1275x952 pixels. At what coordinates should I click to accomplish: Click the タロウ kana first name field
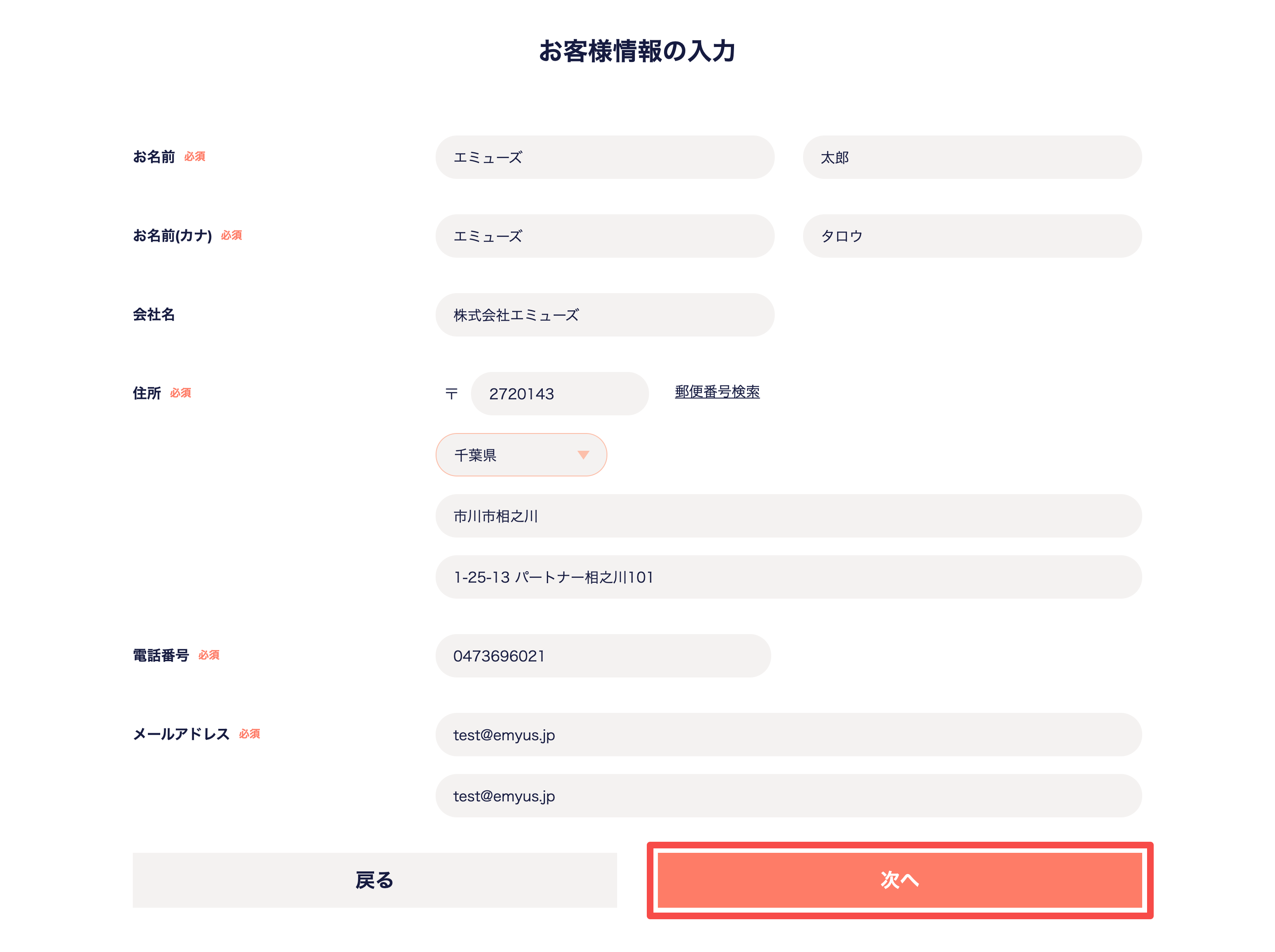972,236
